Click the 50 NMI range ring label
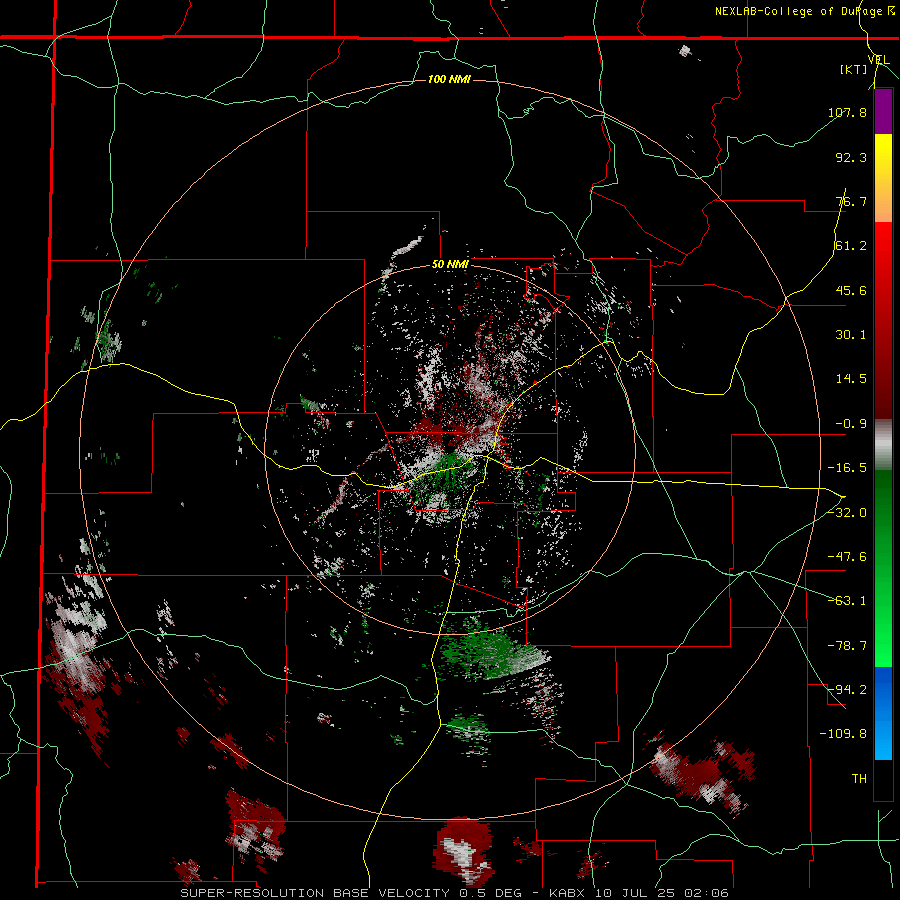 point(450,265)
